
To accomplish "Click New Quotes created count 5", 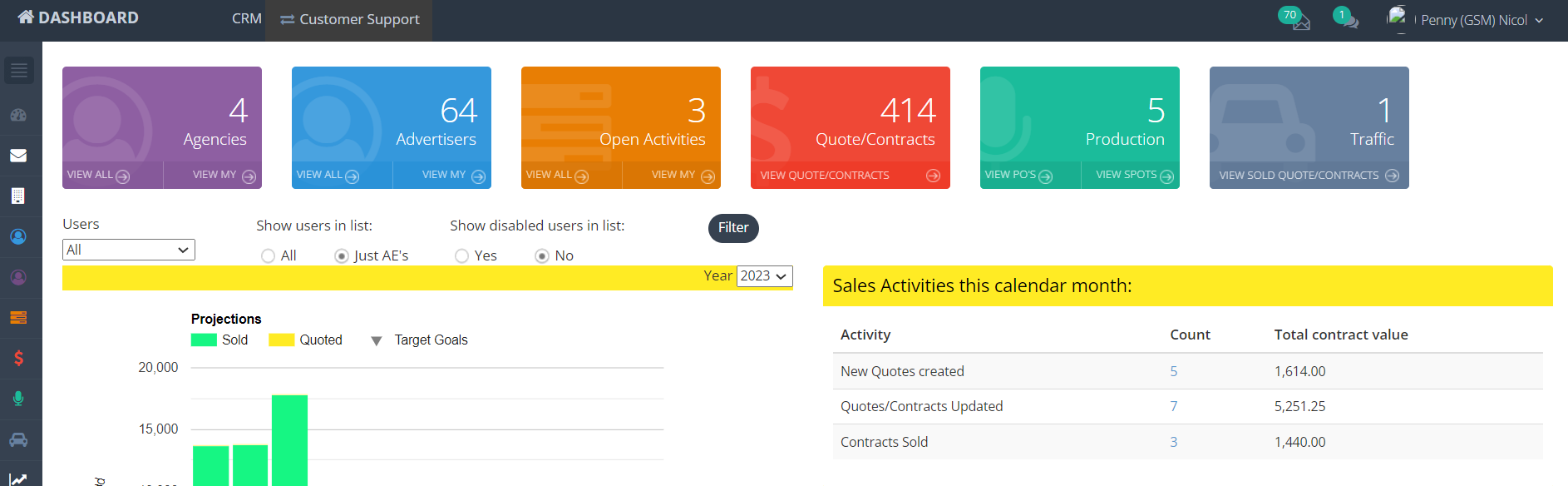I will click(1174, 371).
